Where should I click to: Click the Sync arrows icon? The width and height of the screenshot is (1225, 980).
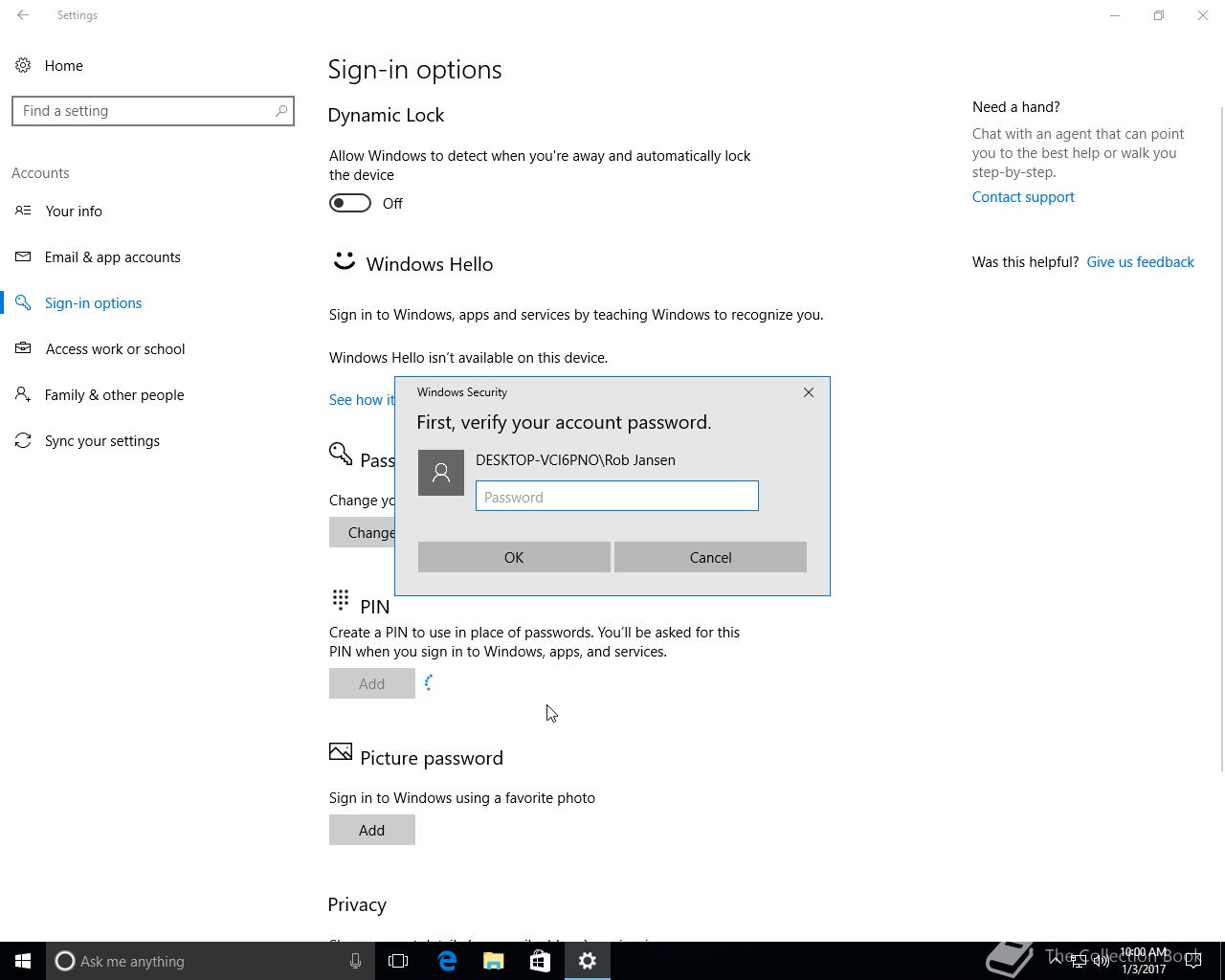(23, 440)
